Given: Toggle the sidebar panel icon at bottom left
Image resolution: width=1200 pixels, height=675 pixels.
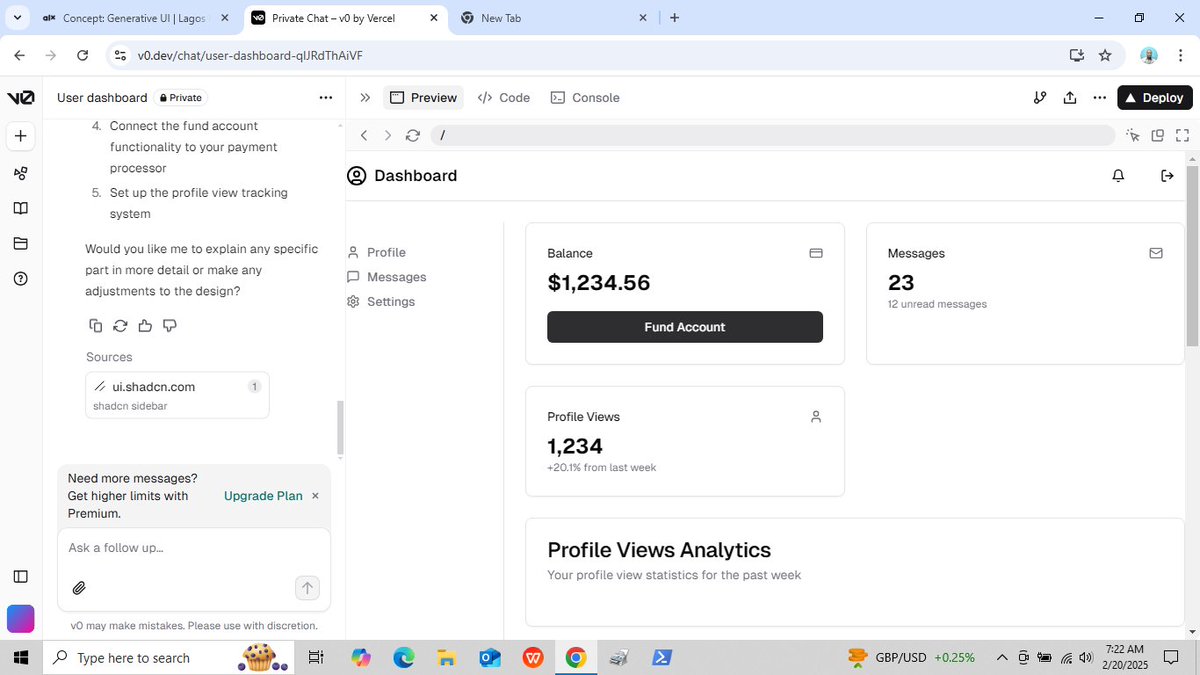Looking at the screenshot, I should (x=20, y=577).
